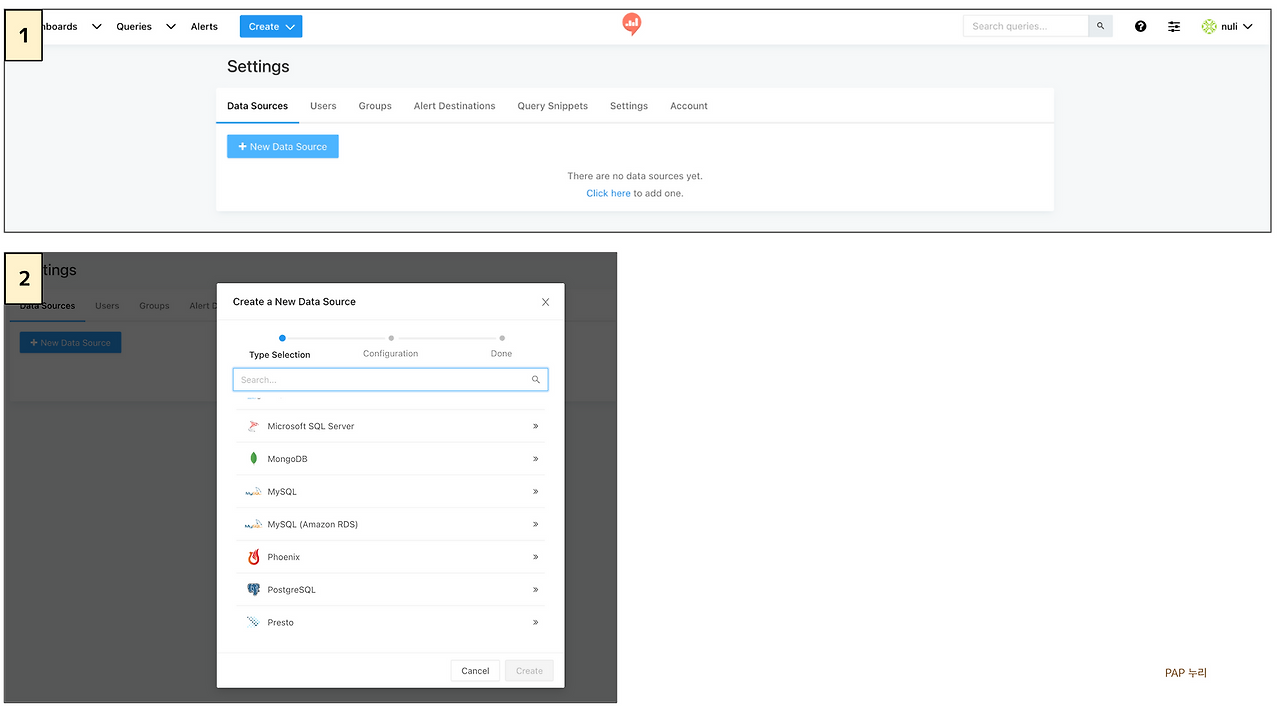The width and height of the screenshot is (1280, 706).
Task: Select Phoenix data source text
Action: click(284, 557)
